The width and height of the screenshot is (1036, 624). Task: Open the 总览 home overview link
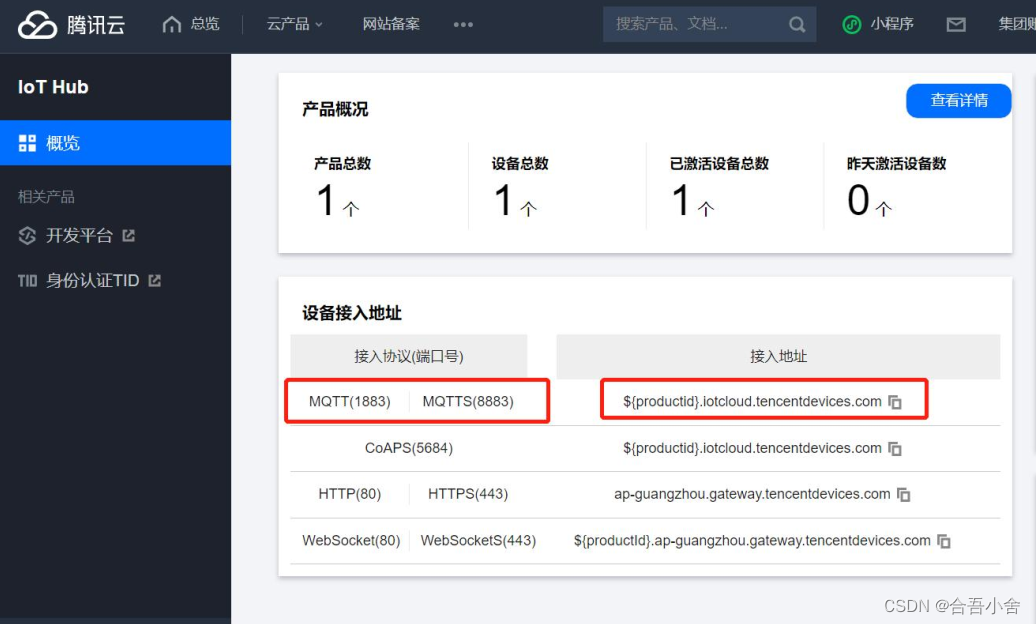pyautogui.click(x=191, y=24)
